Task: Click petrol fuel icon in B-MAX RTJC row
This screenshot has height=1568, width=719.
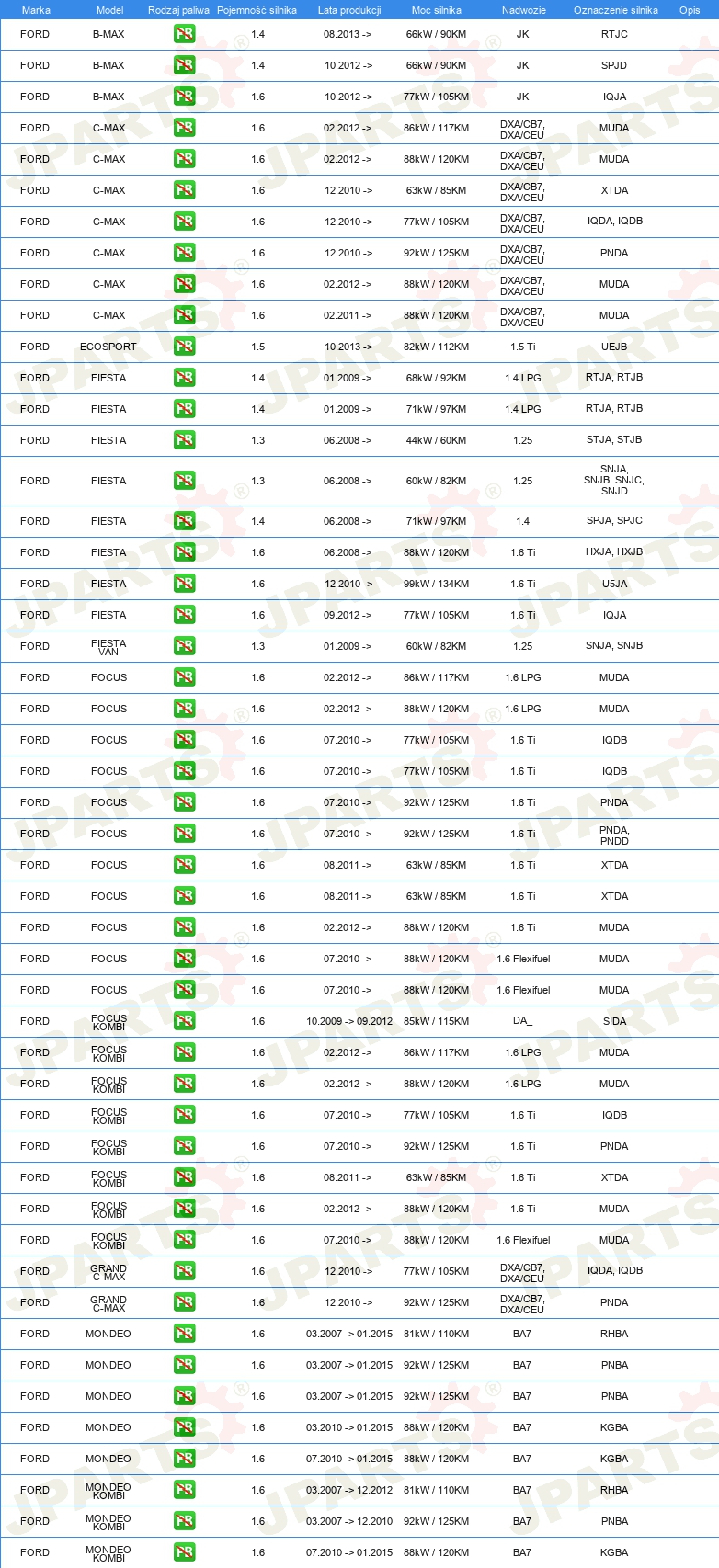Action: point(185,34)
